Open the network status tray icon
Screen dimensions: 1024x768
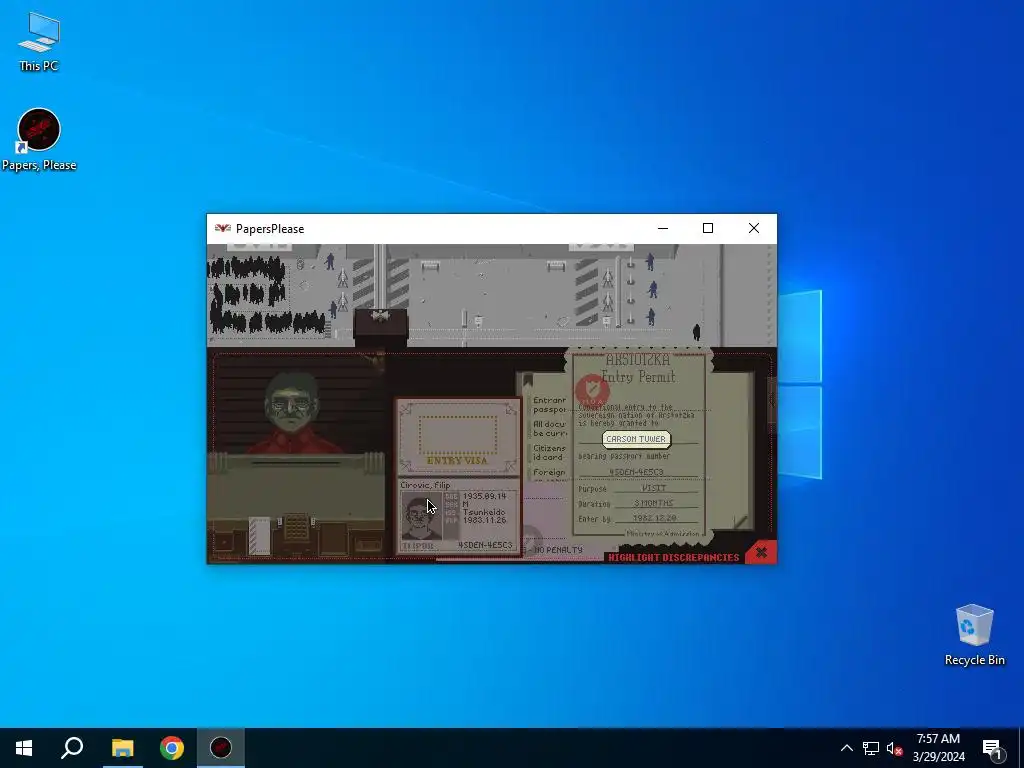point(871,748)
